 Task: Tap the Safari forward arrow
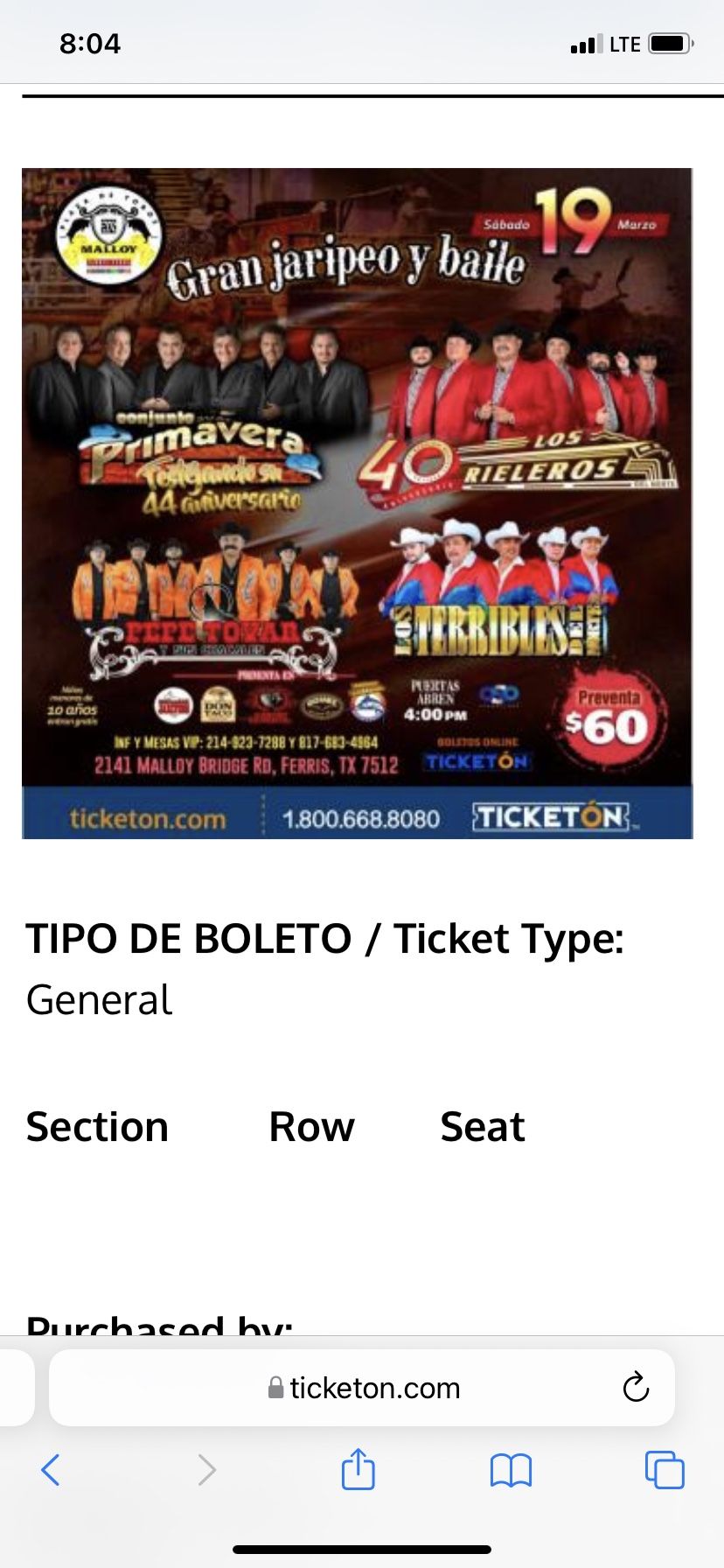click(206, 1469)
